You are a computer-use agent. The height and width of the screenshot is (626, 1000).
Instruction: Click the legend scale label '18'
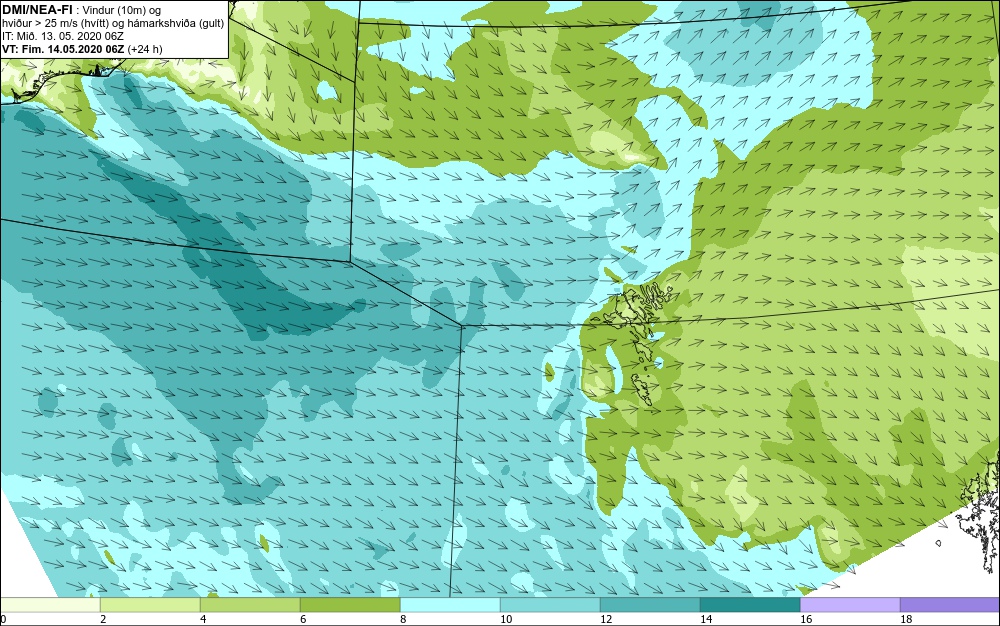coord(906,619)
